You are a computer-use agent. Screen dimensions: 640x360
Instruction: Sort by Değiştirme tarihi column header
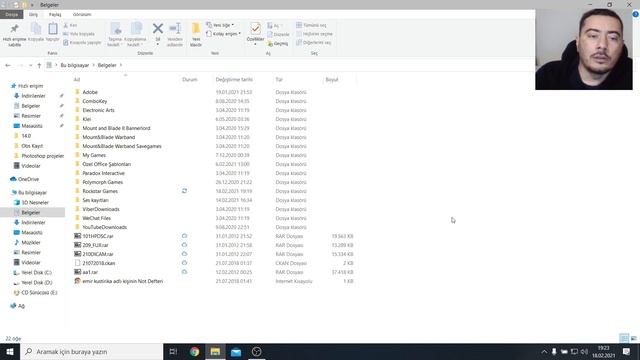[x=234, y=80]
